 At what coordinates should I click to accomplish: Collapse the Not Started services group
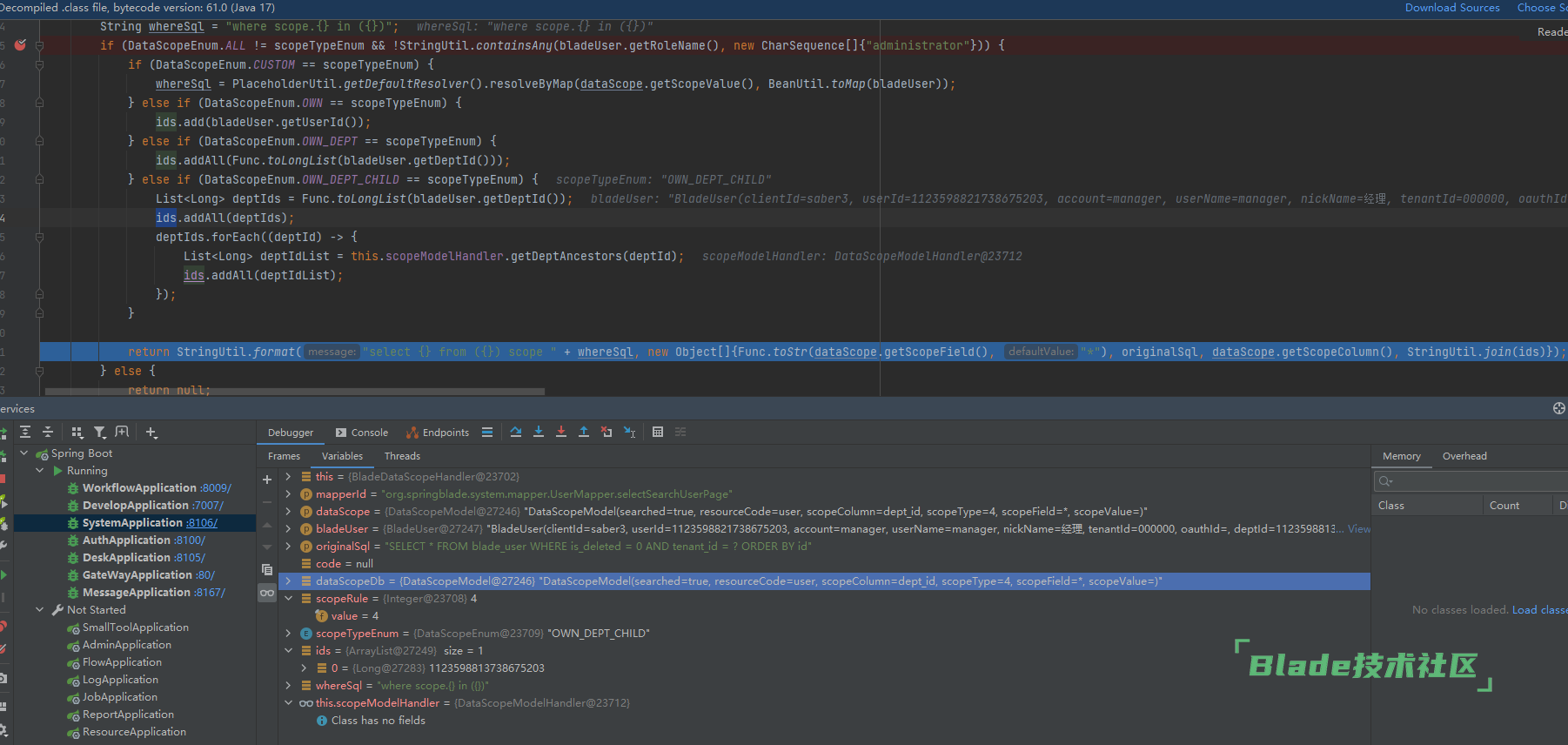click(40, 609)
